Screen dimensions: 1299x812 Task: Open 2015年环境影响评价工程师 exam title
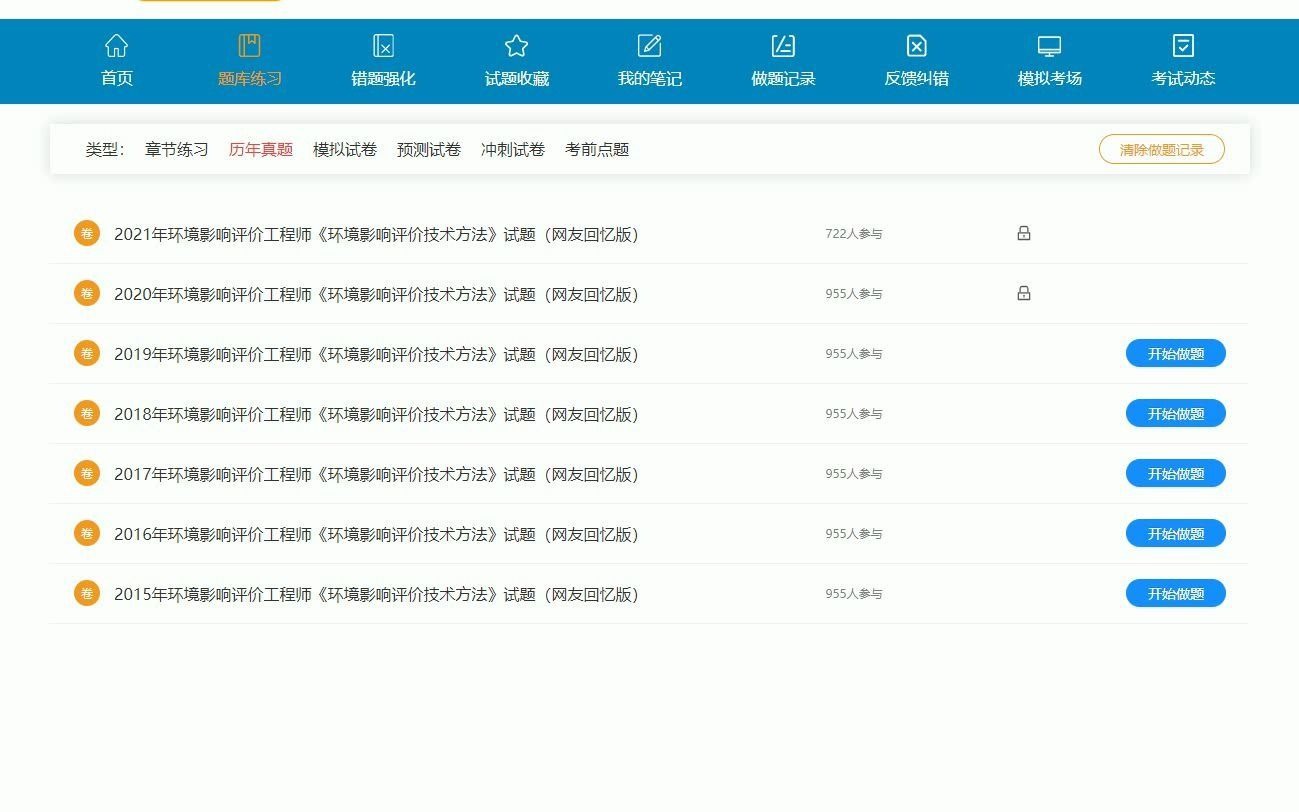pyautogui.click(x=376, y=594)
